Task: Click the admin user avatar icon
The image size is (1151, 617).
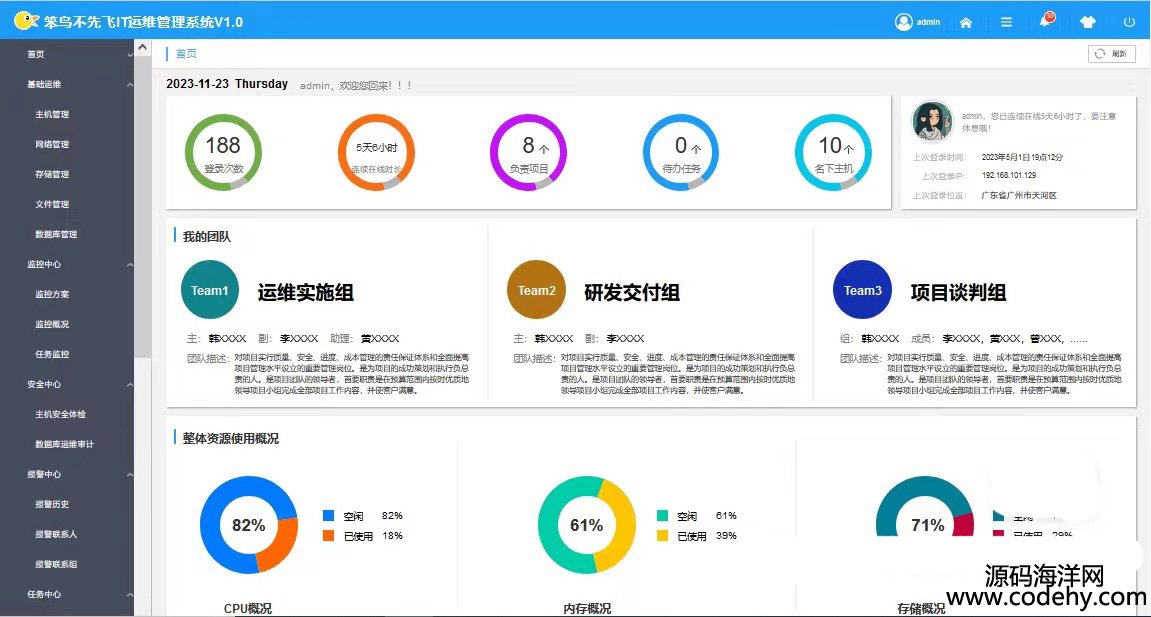Action: coord(904,22)
